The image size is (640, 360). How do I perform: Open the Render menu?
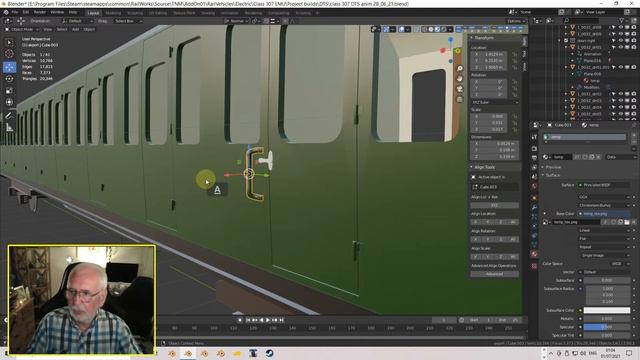40,12
